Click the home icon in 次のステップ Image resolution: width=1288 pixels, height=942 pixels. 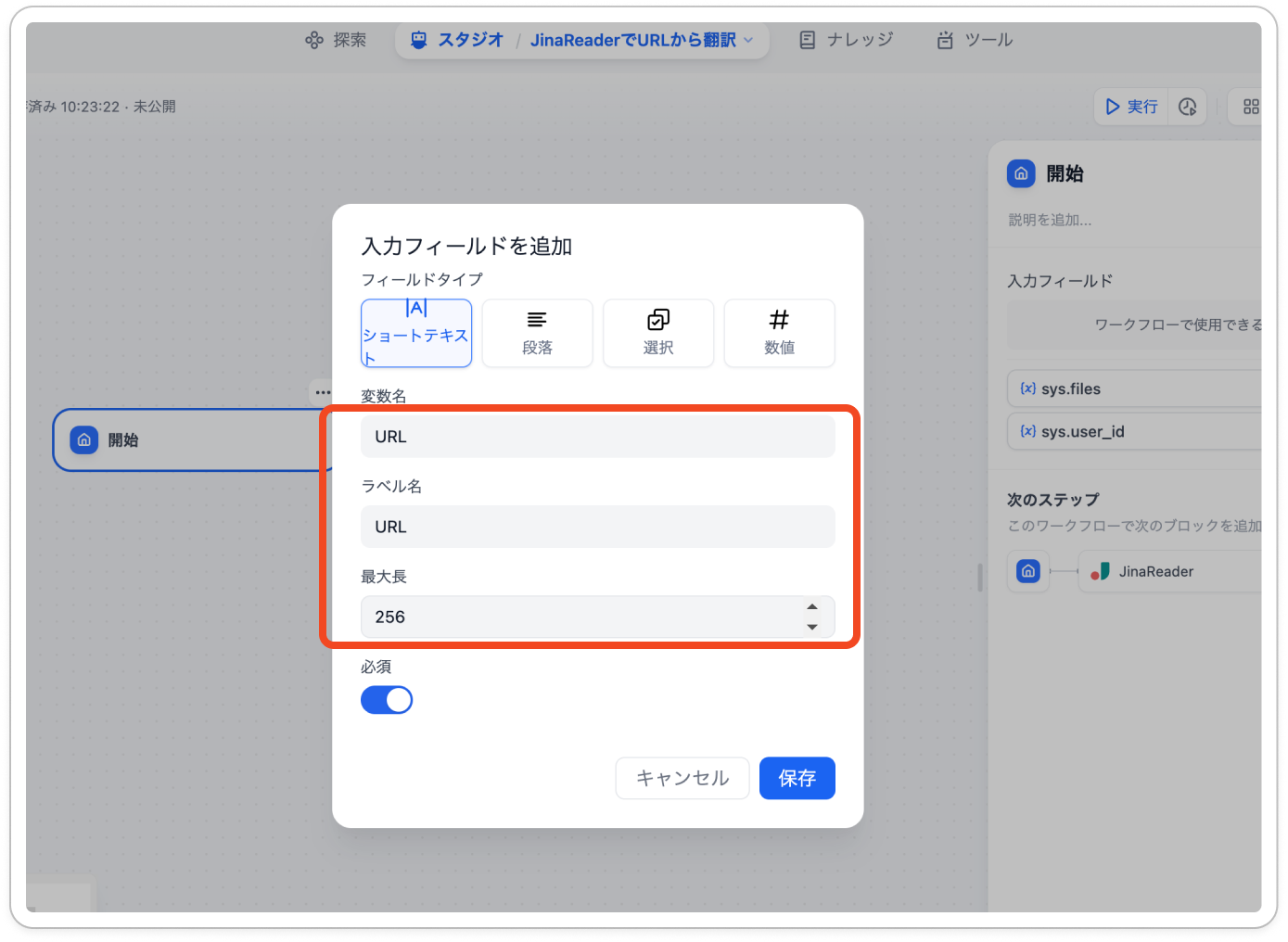pos(1028,571)
